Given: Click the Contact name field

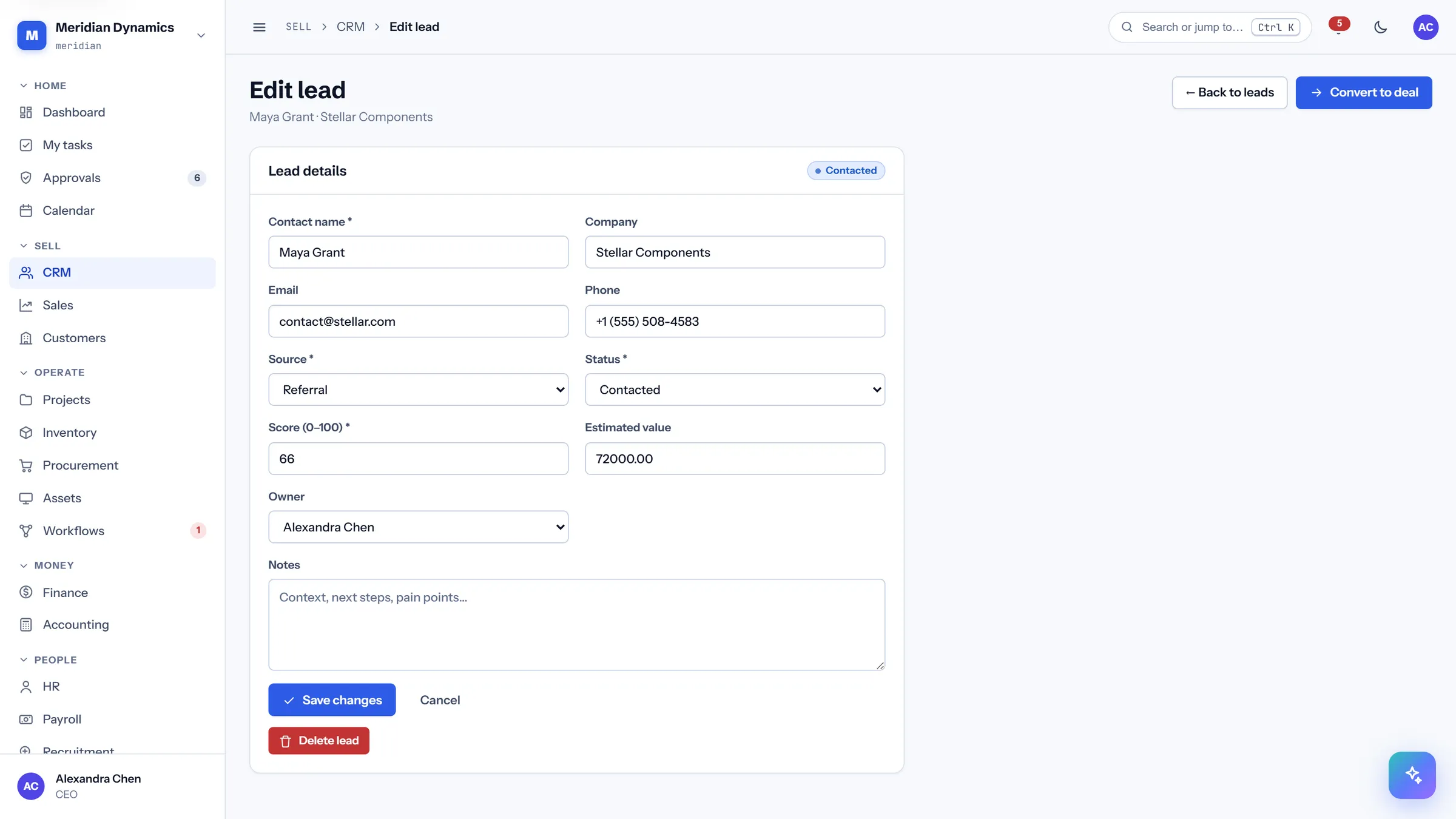Looking at the screenshot, I should (418, 252).
